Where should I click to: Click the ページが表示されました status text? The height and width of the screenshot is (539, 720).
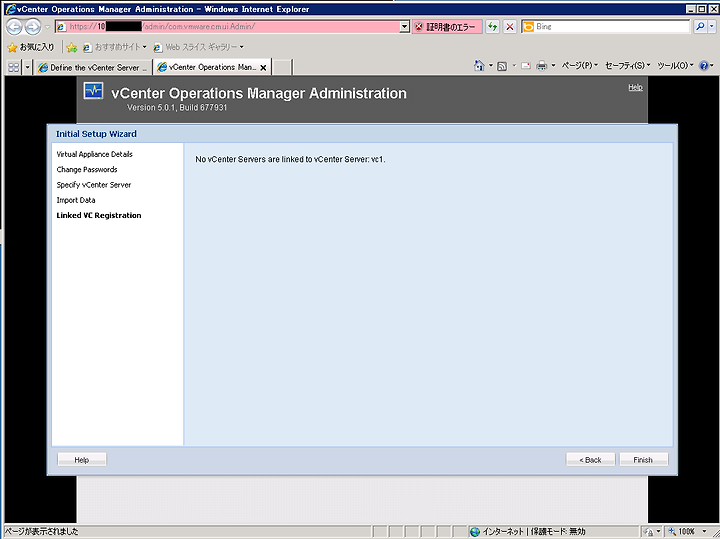pos(42,532)
